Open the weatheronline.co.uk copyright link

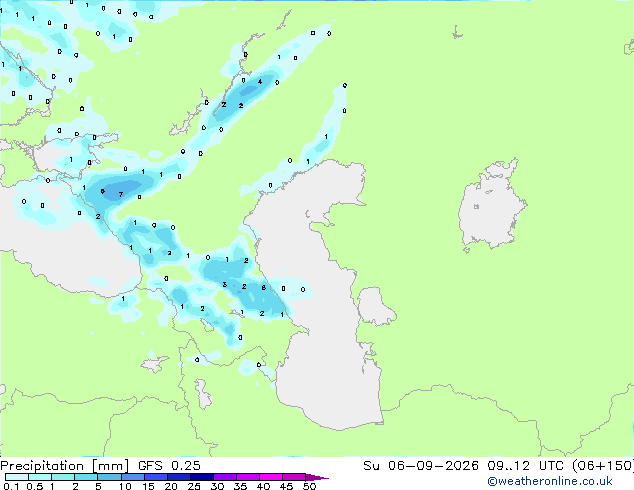tap(549, 481)
